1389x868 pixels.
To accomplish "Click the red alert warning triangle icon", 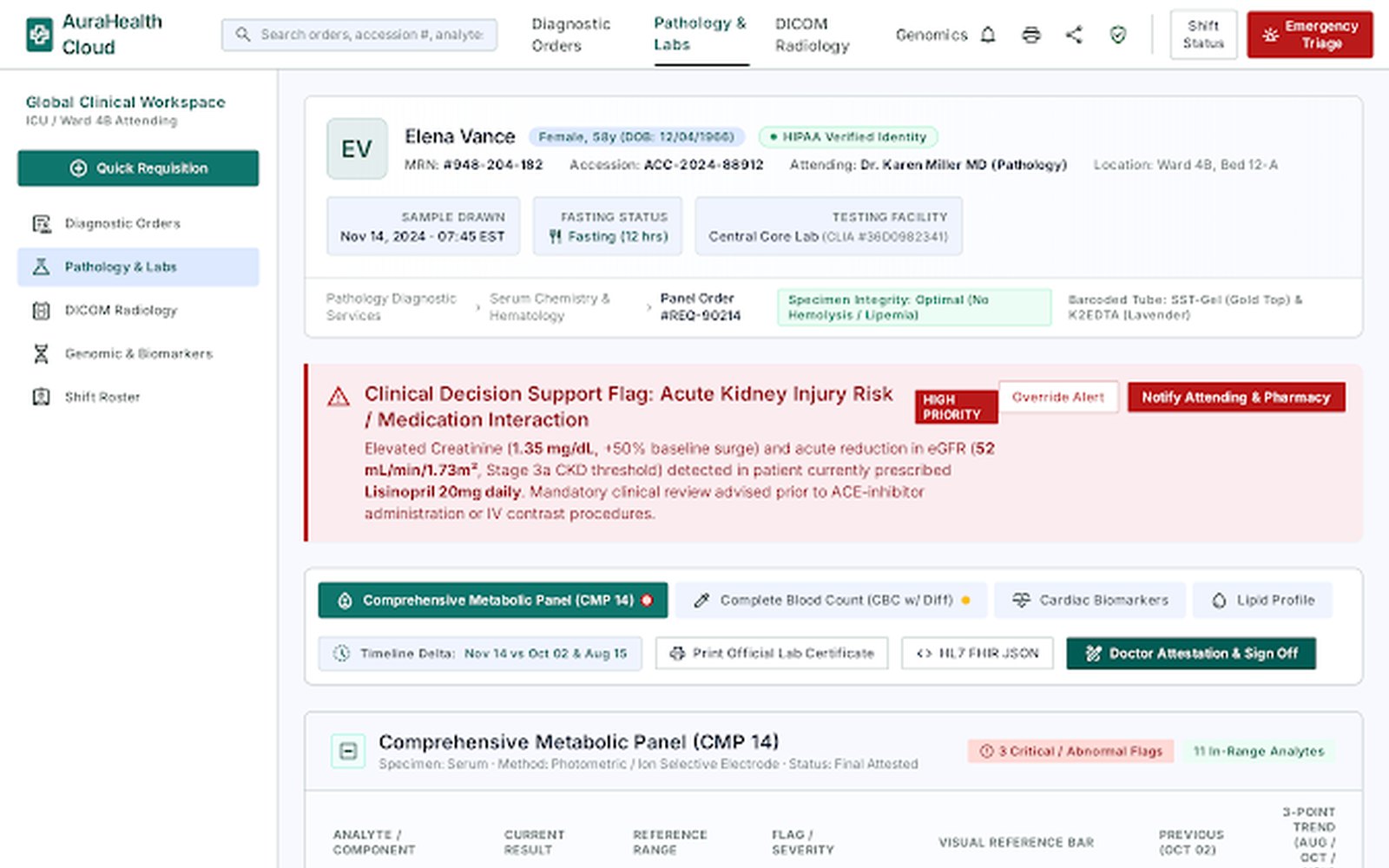I will click(x=339, y=398).
